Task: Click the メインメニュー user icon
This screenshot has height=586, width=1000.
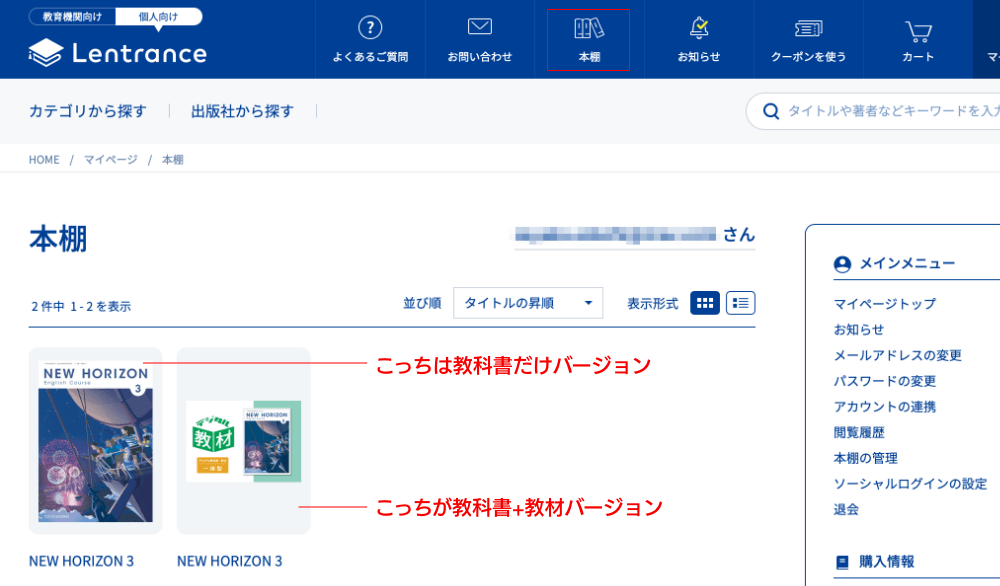Action: pyautogui.click(x=842, y=264)
